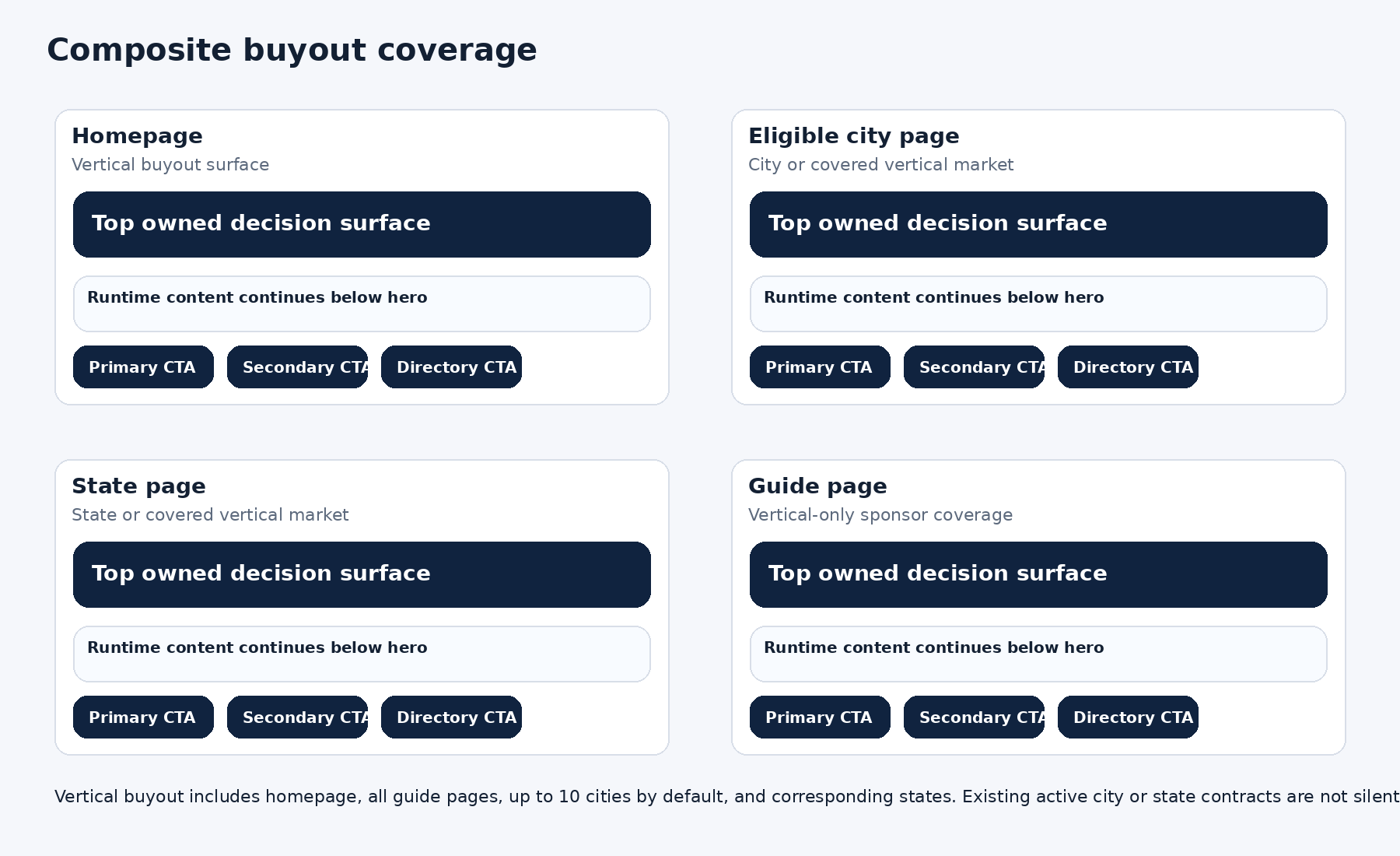The image size is (1400, 856).
Task: Click Directory CTA in the Homepage card
Action: pos(451,367)
